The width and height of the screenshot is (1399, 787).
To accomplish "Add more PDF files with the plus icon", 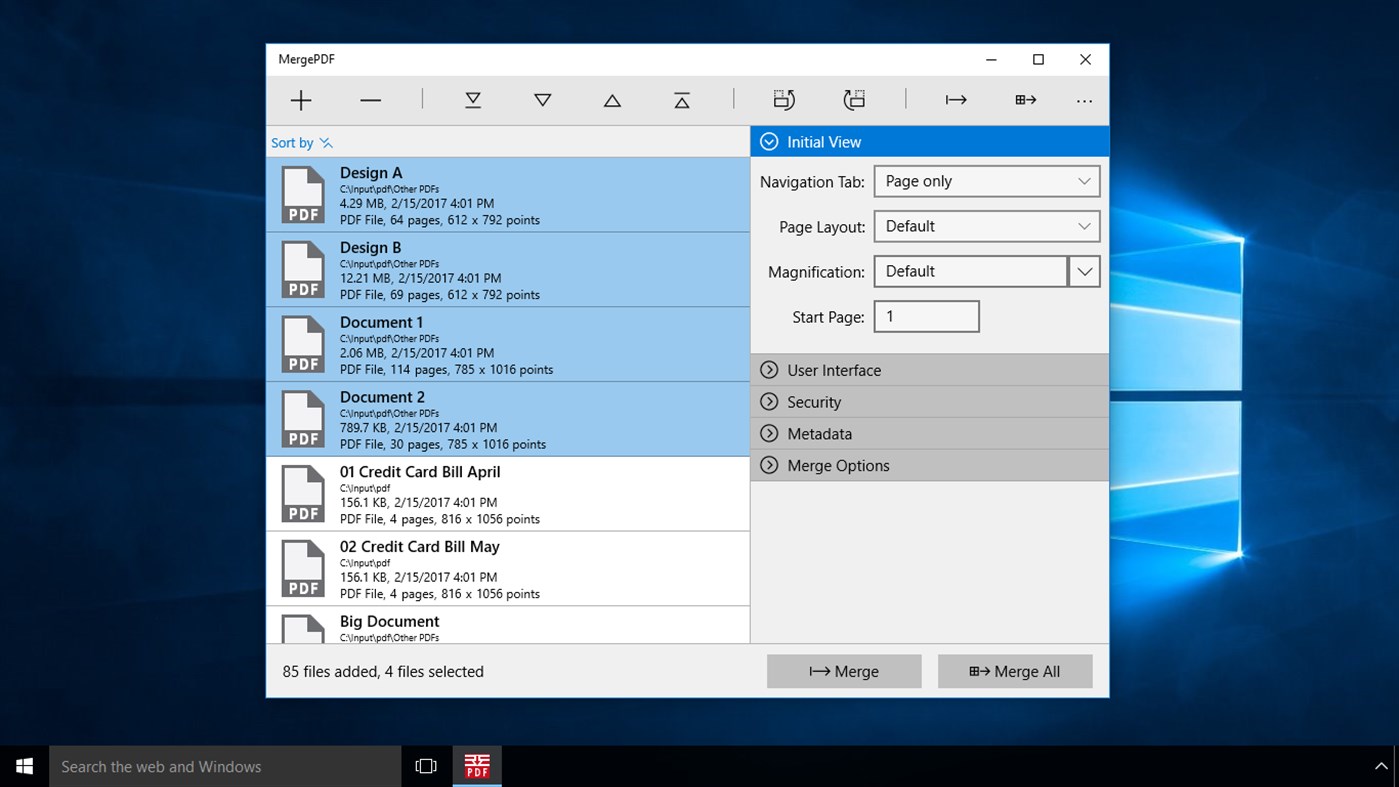I will 300,99.
